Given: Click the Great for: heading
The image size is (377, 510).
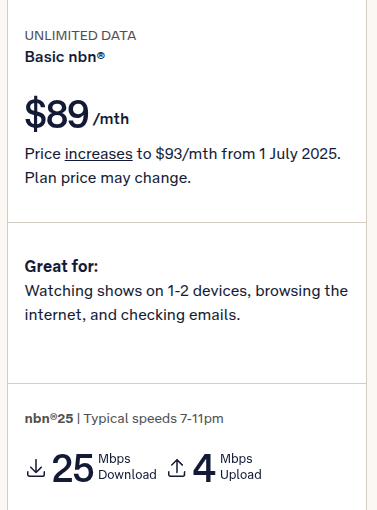Looking at the screenshot, I should (61, 266).
